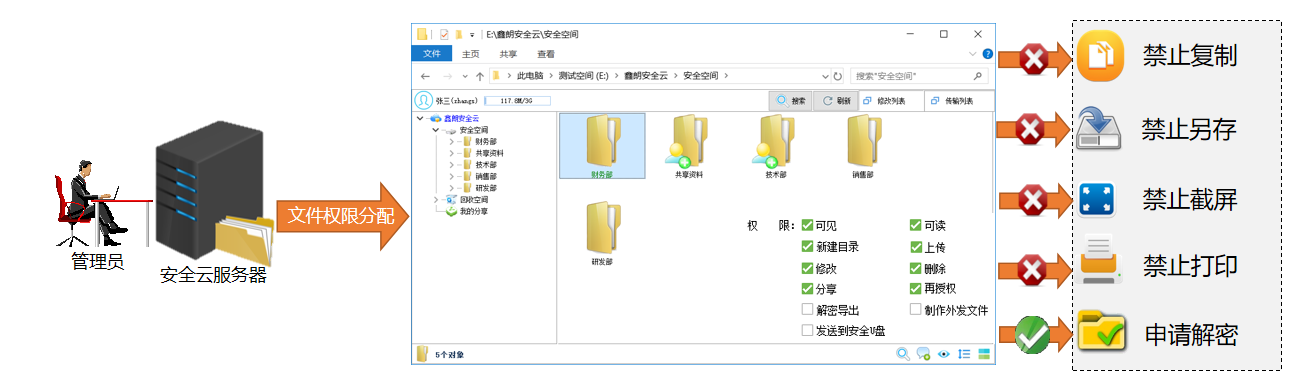The height and width of the screenshot is (387, 1295).
Task: Expand the 财务部 tree node
Action: 452,141
